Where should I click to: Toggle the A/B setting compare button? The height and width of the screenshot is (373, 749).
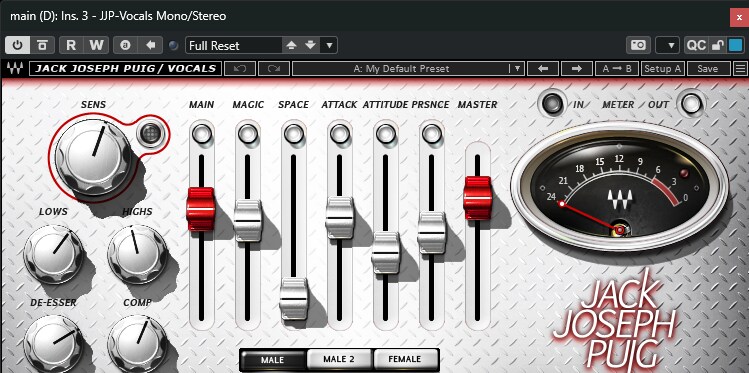pos(126,45)
